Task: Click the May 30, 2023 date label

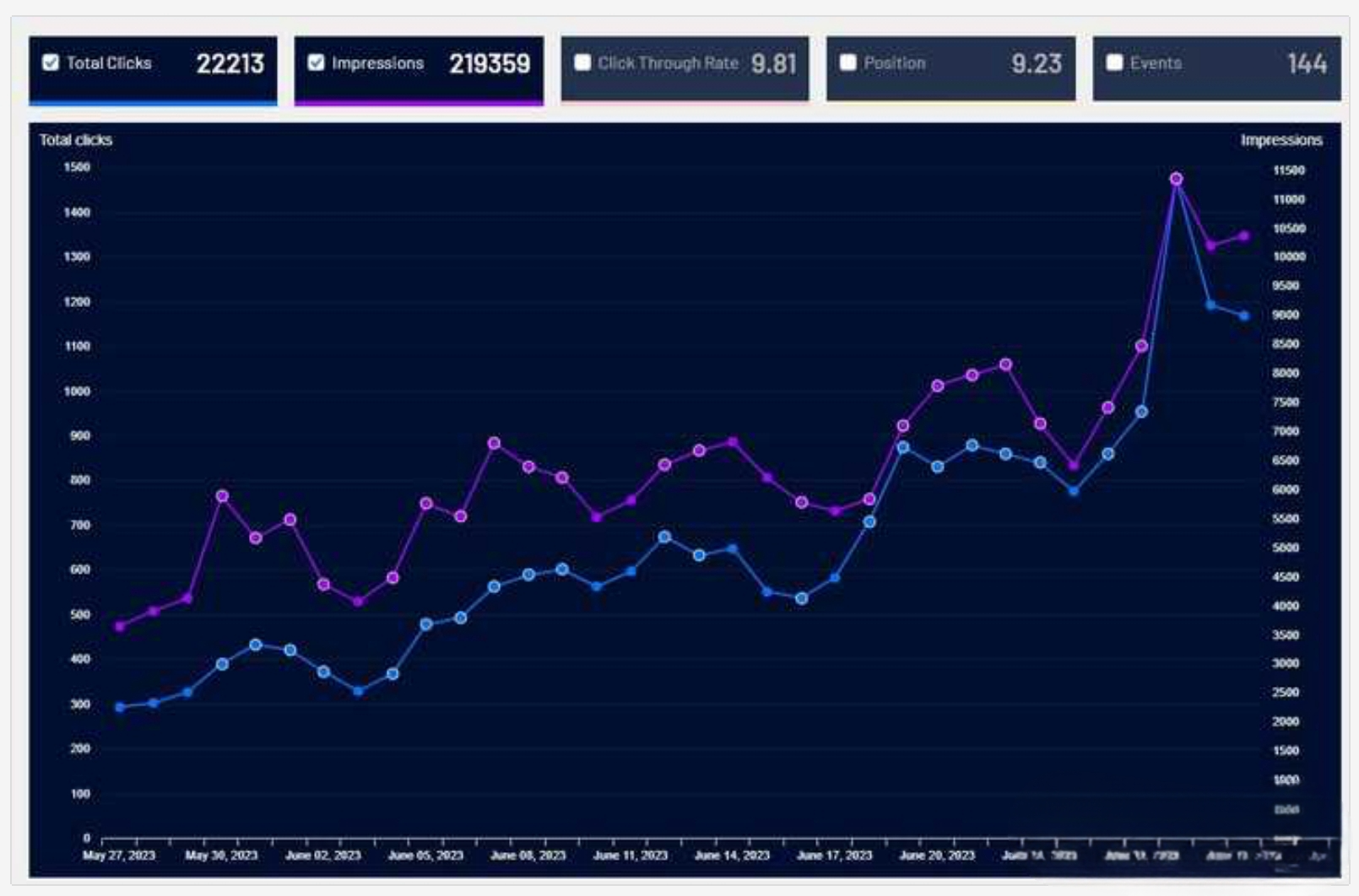Action: (x=221, y=856)
